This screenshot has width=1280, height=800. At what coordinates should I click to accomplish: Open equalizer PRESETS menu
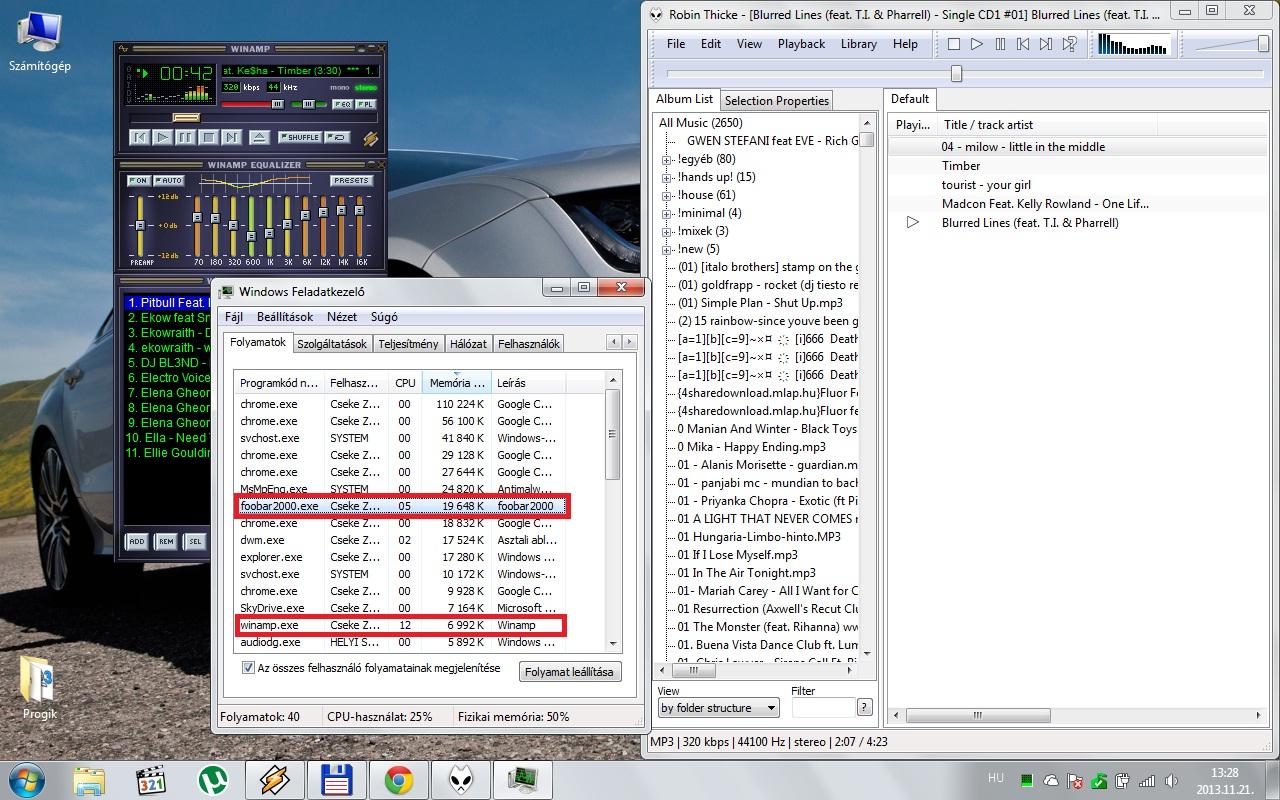(352, 181)
